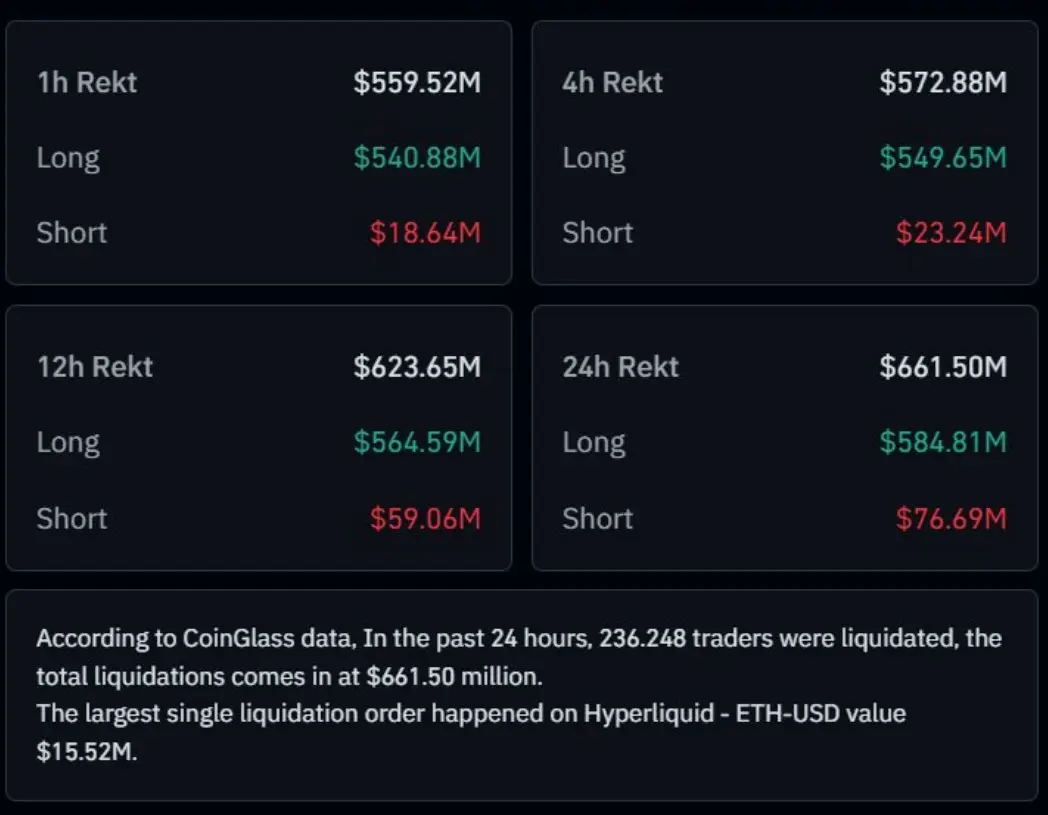This screenshot has width=1048, height=815.
Task: Click the 24h Rekt total $661.50M
Action: pos(943,367)
